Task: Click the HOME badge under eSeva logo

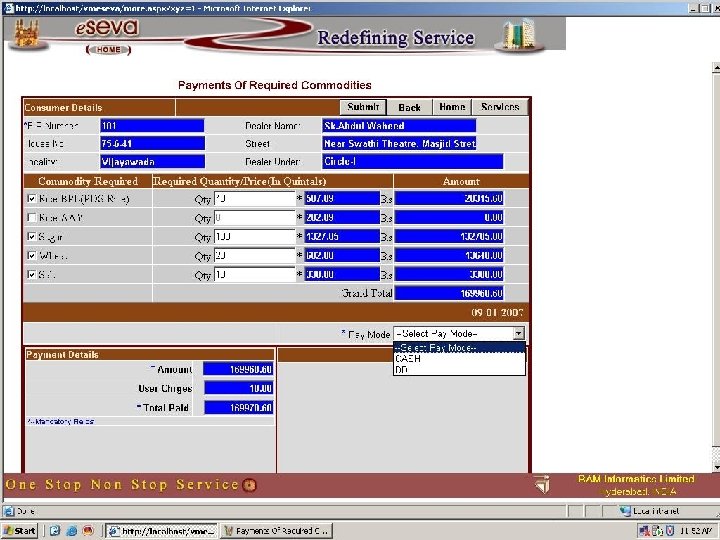Action: 109,49
